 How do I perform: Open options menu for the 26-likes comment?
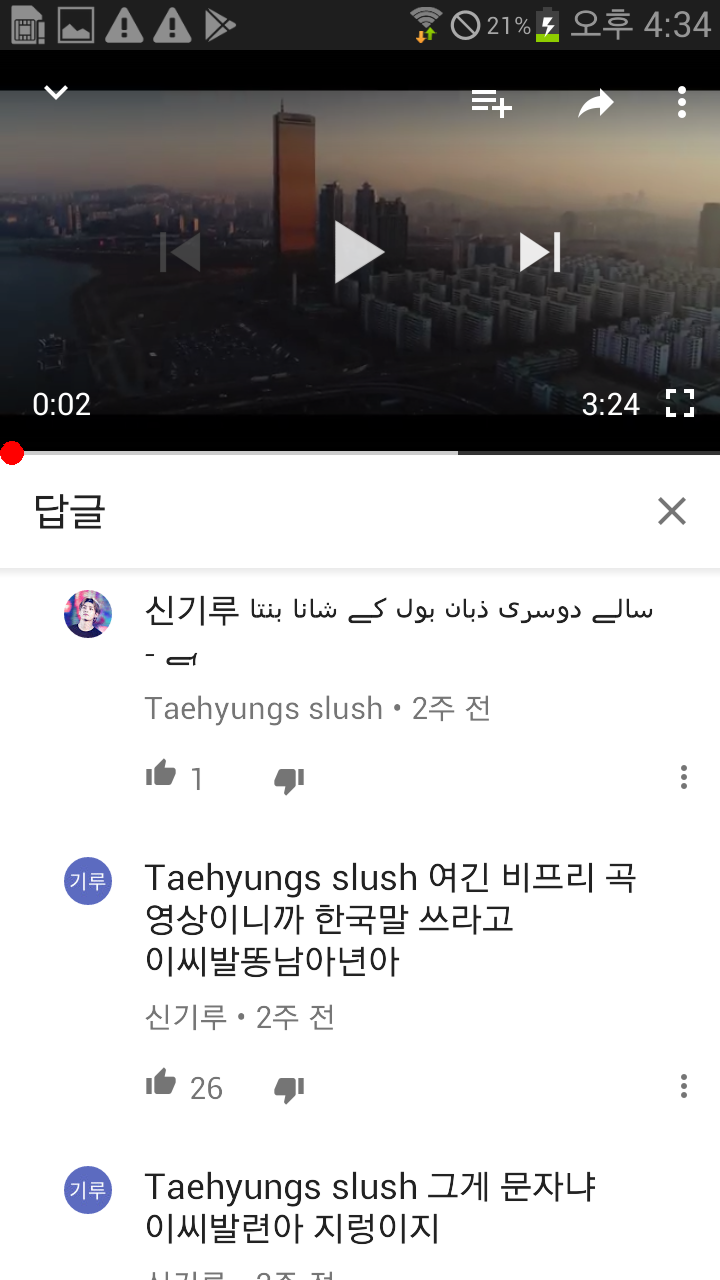point(684,1086)
